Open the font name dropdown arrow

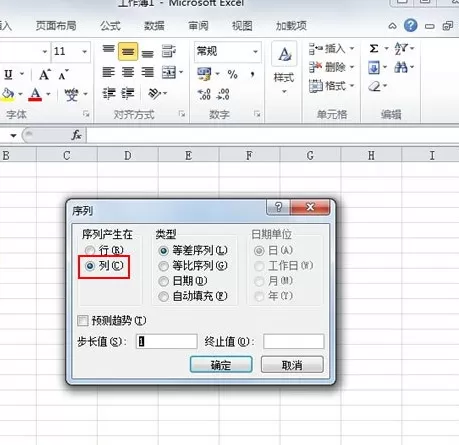pyautogui.click(x=45, y=52)
